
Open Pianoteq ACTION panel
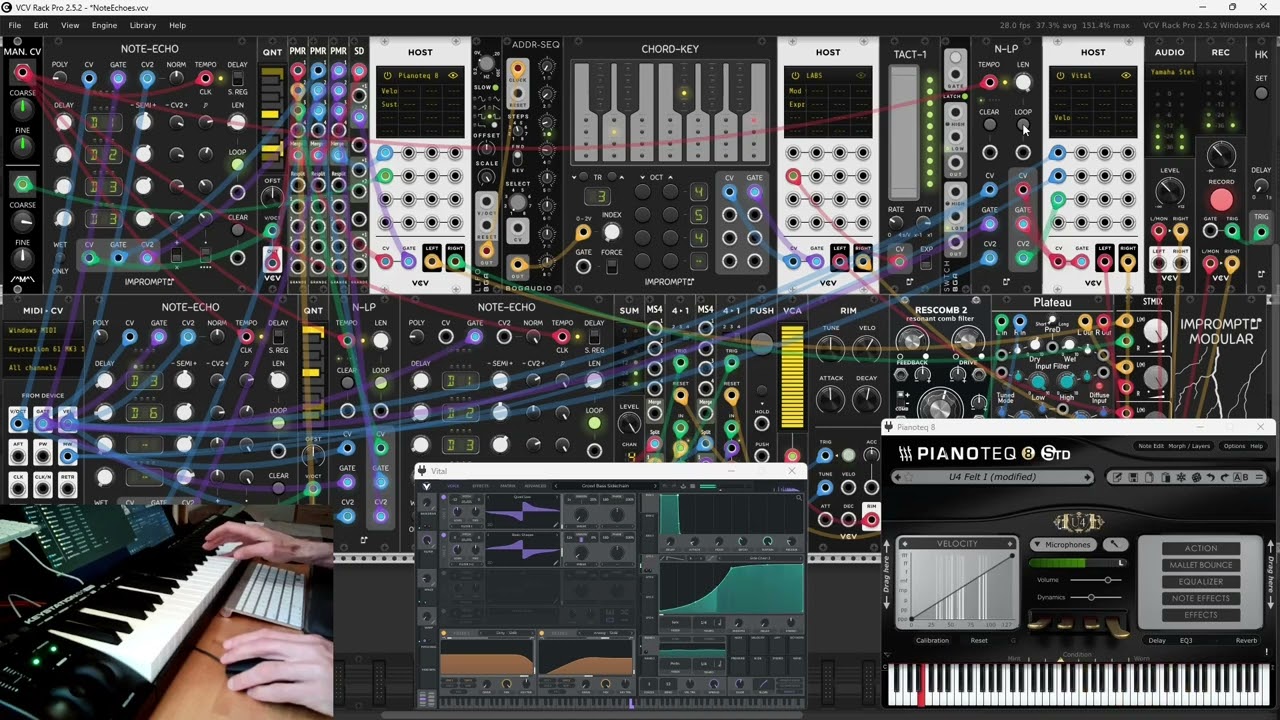[x=1201, y=548]
